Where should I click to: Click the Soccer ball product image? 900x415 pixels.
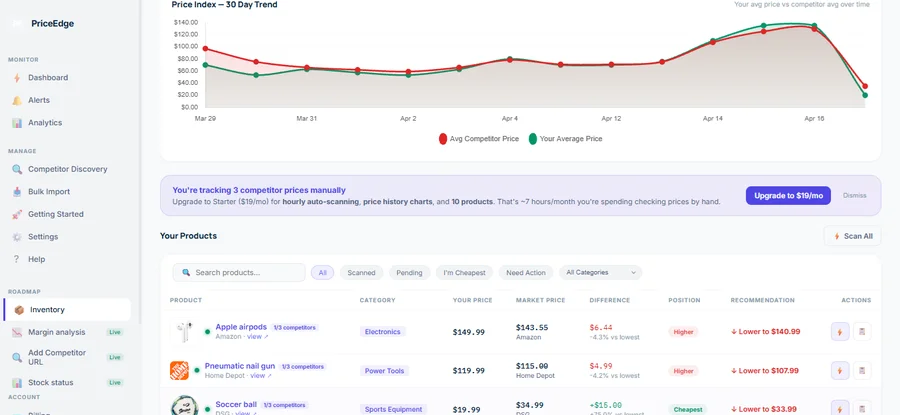pyautogui.click(x=185, y=405)
